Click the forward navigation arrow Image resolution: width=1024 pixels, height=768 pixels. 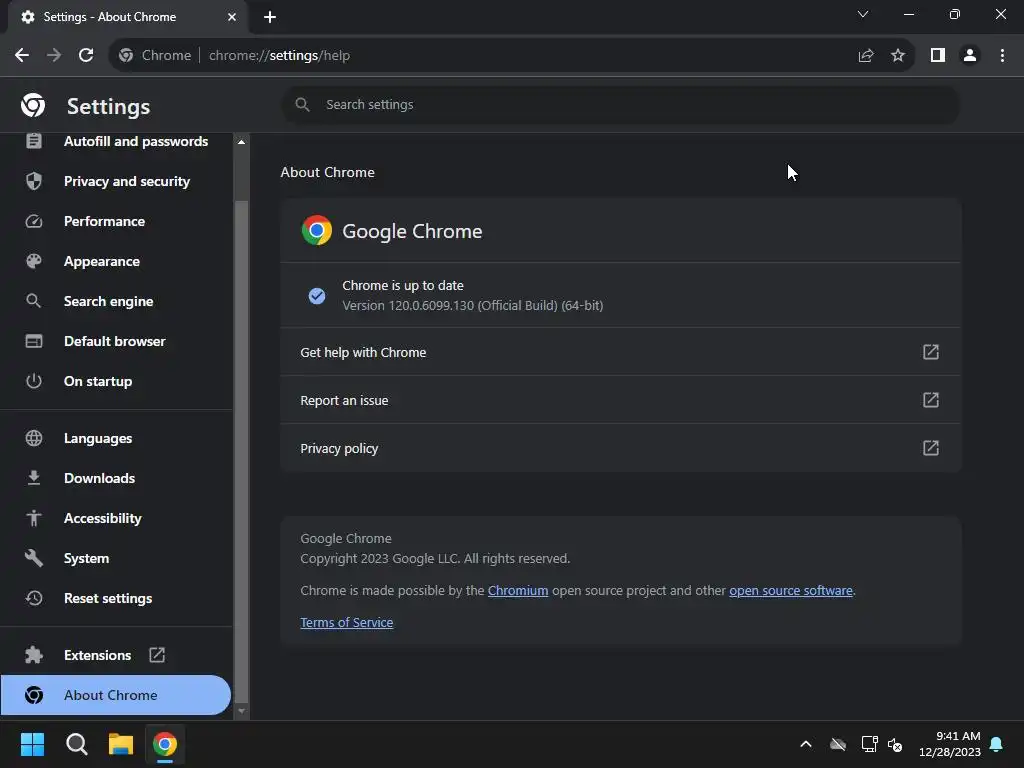pyautogui.click(x=54, y=56)
